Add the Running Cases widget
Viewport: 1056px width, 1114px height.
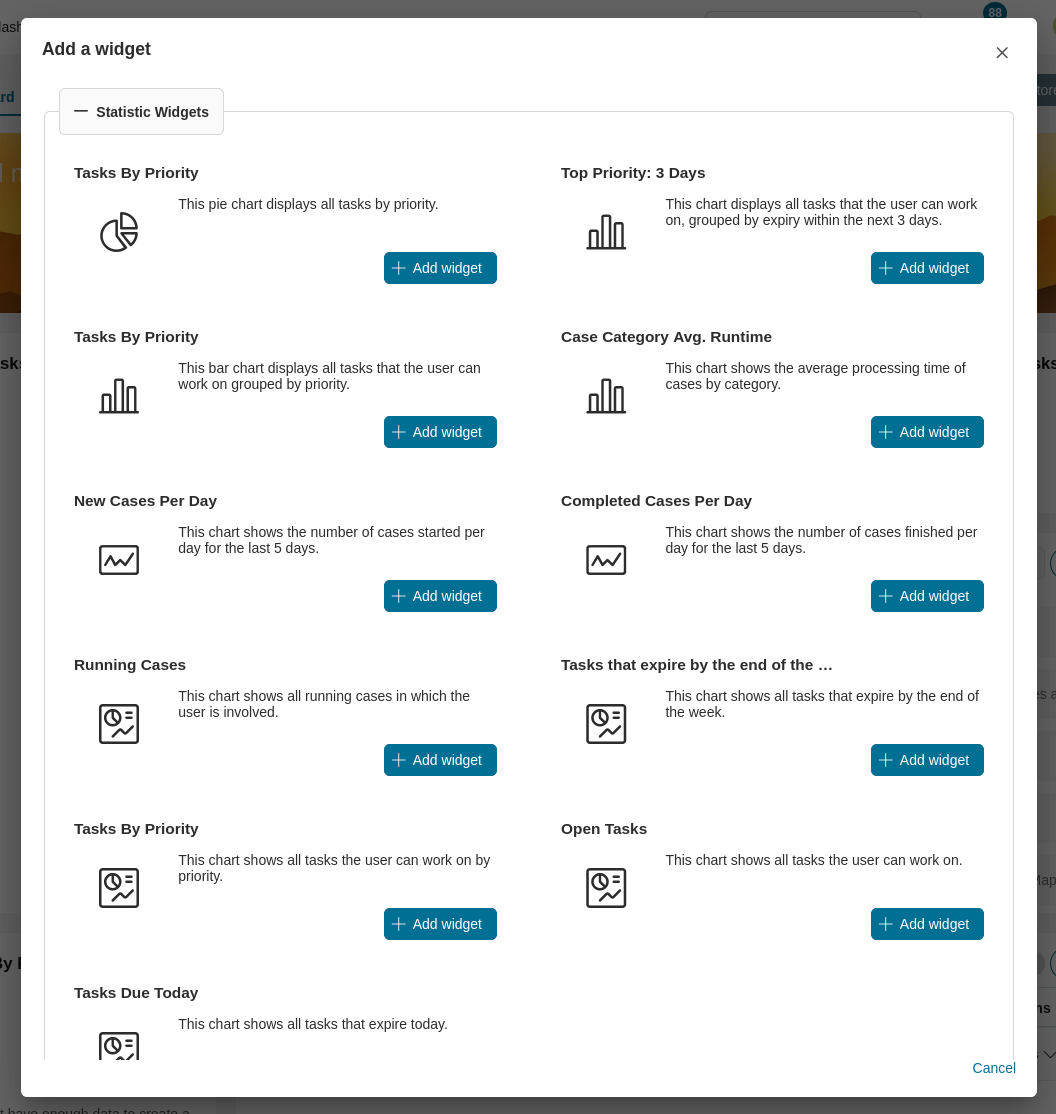point(440,760)
